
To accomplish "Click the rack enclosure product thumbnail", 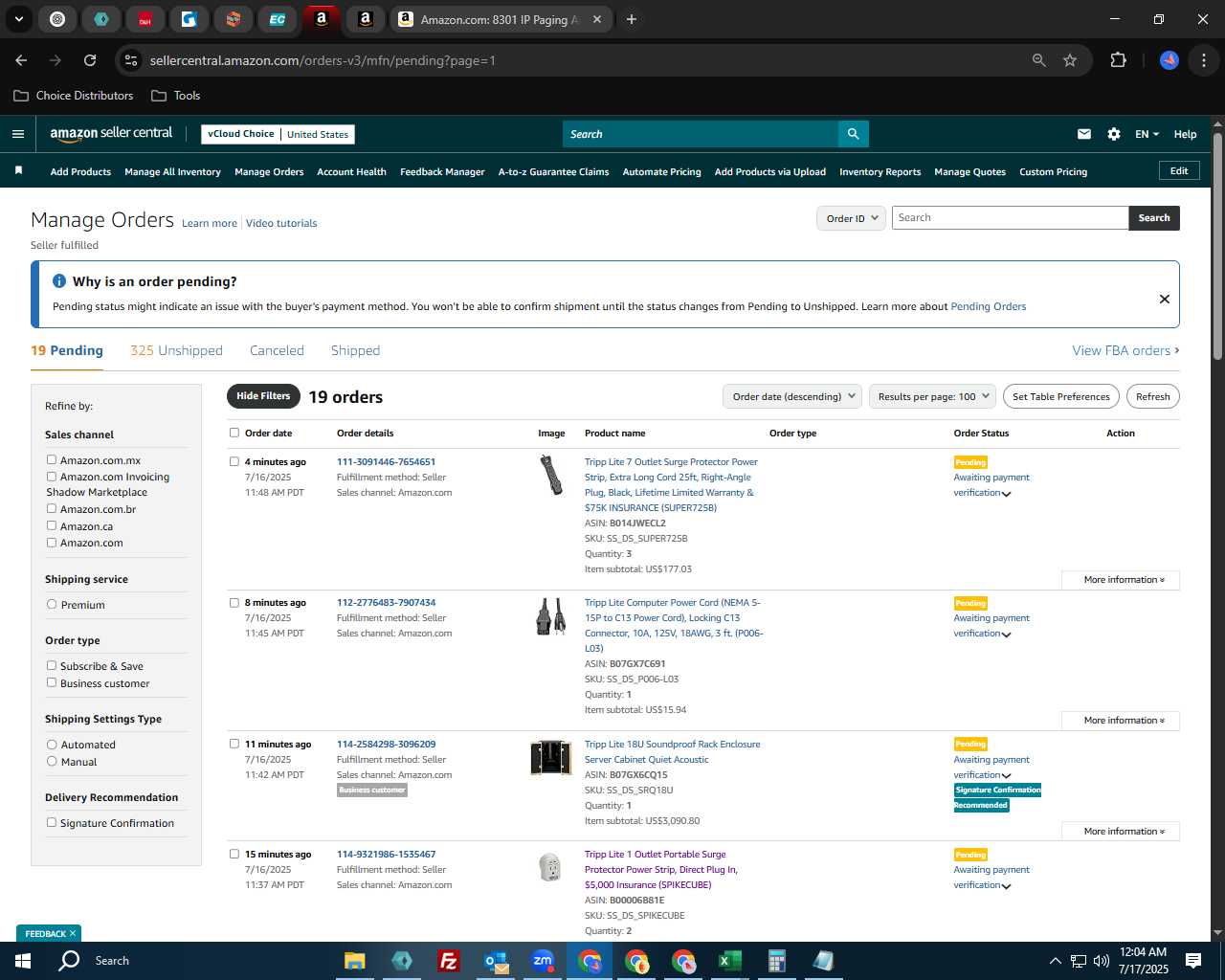I will [x=550, y=758].
